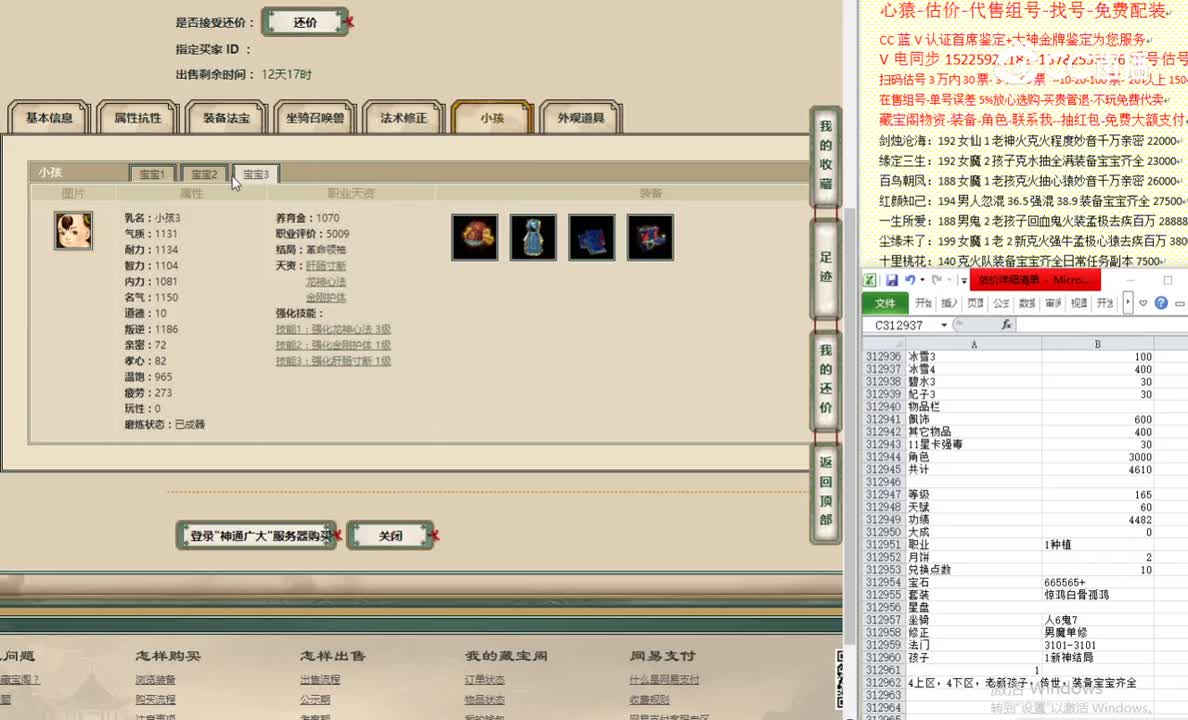Open the Name Box dropdown arrow
This screenshot has height=720, width=1188.
[943, 324]
